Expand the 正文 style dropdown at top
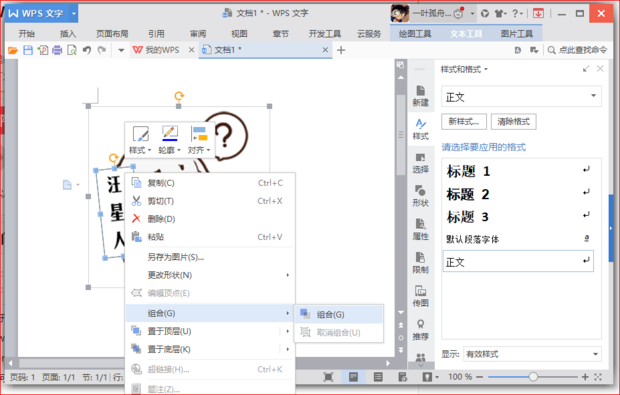This screenshot has width=620, height=395. pyautogui.click(x=521, y=96)
